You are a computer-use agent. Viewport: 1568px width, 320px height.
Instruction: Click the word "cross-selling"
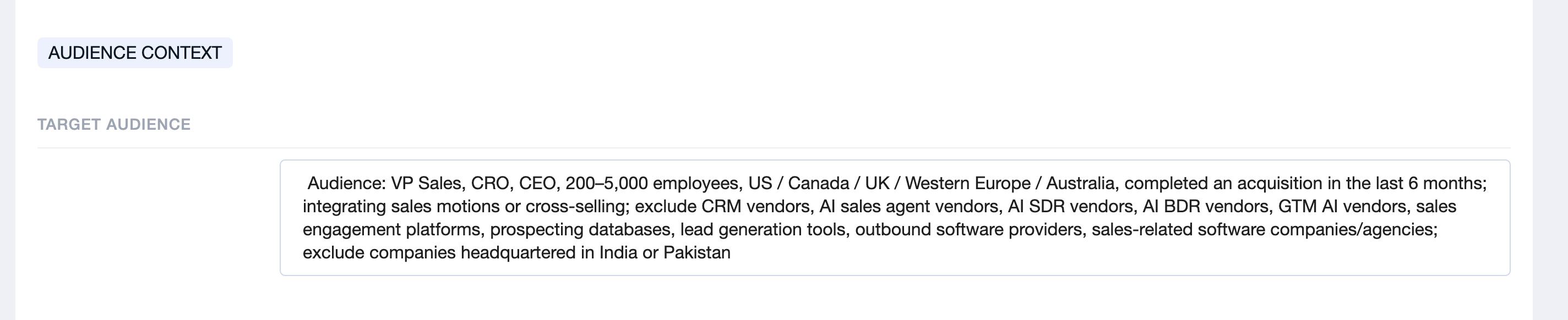point(576,206)
